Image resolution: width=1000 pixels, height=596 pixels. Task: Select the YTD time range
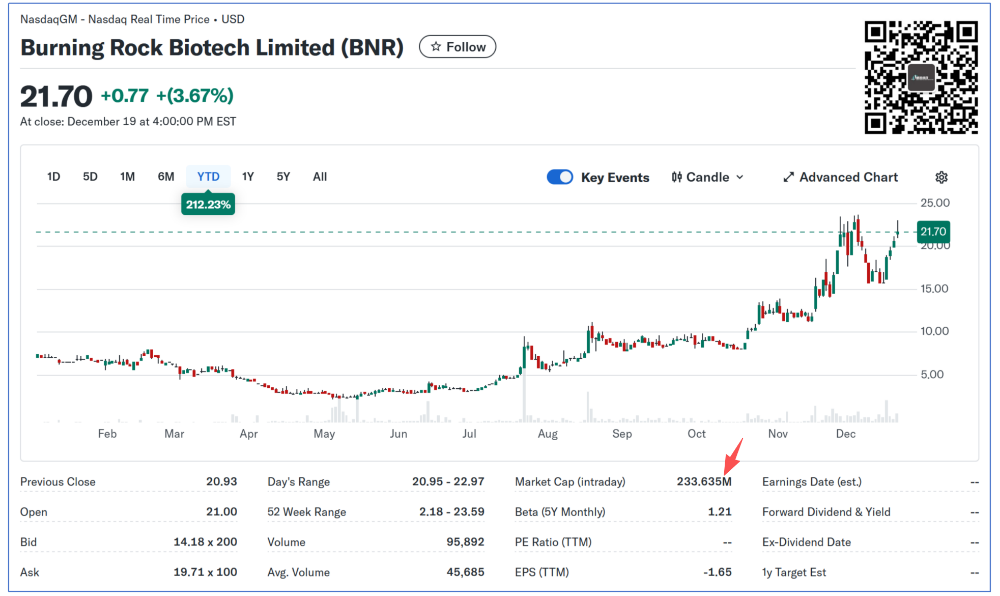208,177
